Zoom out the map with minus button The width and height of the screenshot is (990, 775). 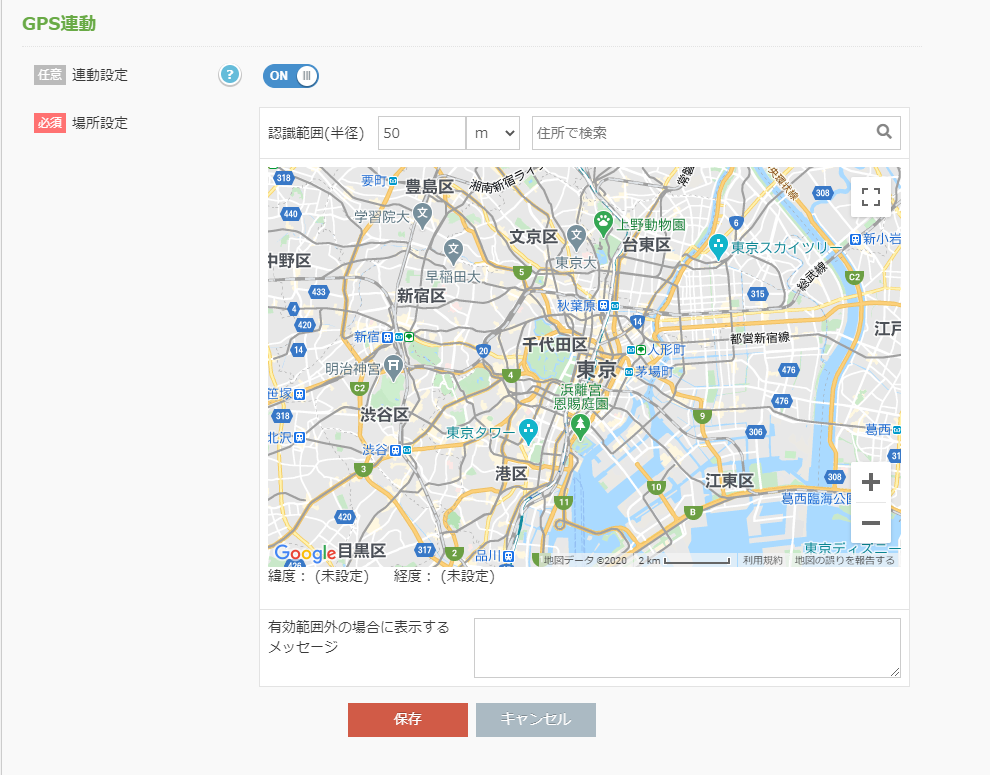[x=871, y=523]
